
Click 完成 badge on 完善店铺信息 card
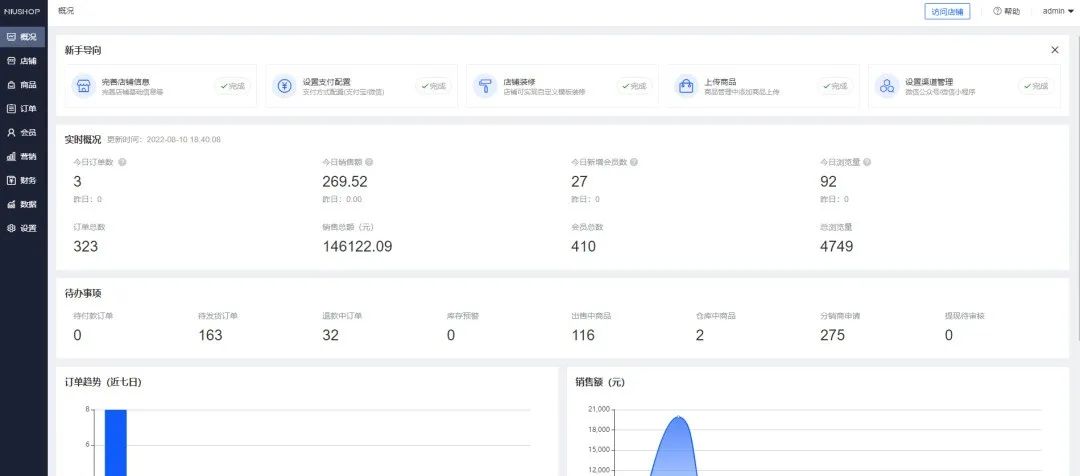pos(232,86)
